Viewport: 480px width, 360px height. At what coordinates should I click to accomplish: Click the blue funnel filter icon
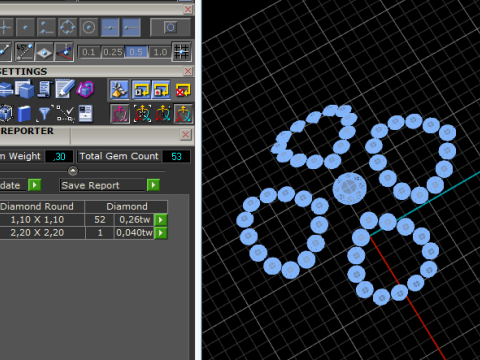pos(44,114)
